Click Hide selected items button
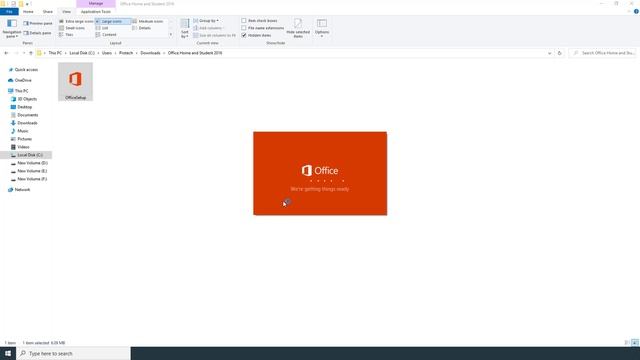640x360 pixels. pos(298,29)
